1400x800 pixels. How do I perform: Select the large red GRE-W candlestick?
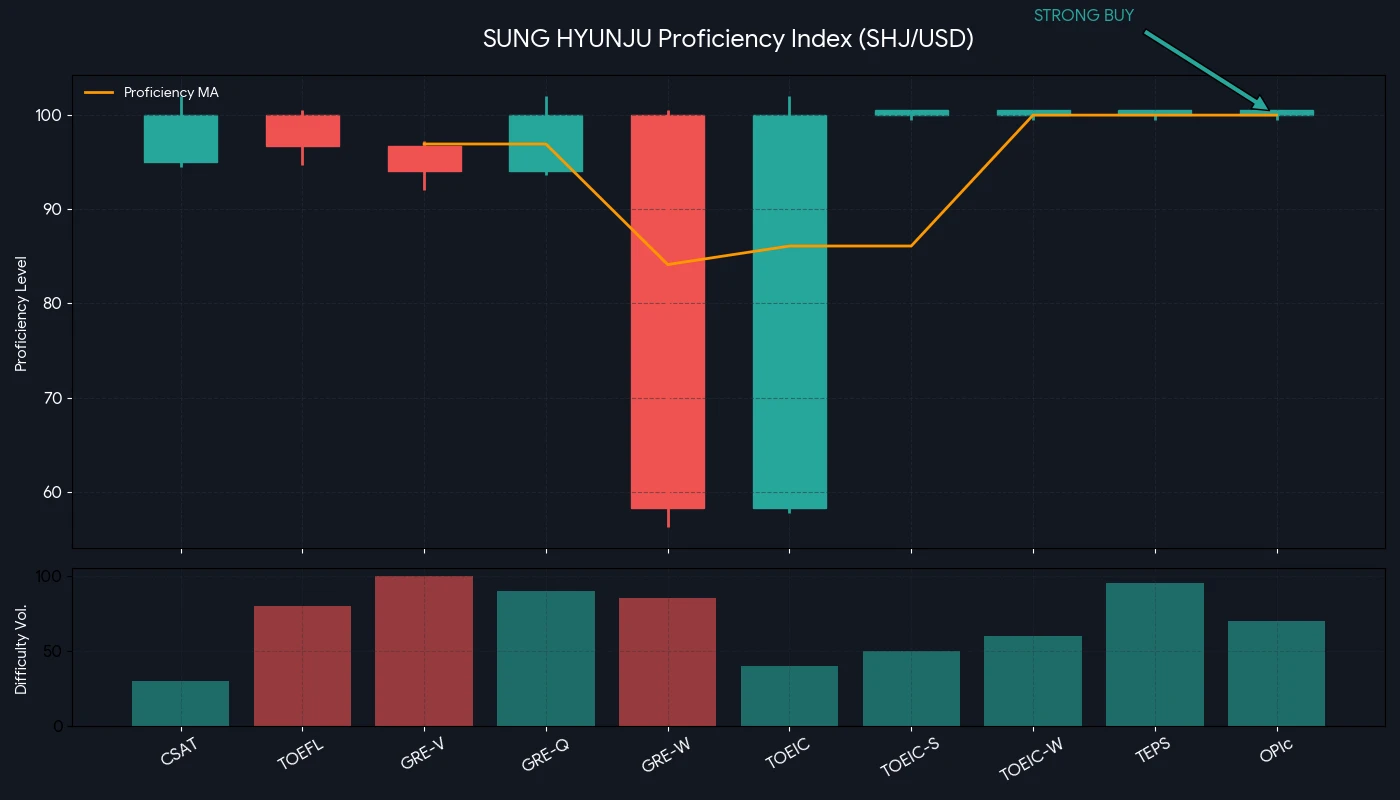[668, 312]
